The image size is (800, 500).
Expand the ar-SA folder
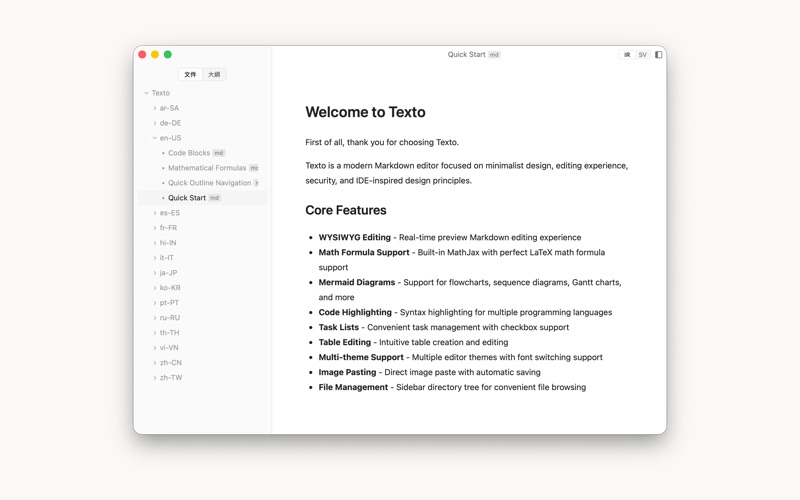coord(155,108)
